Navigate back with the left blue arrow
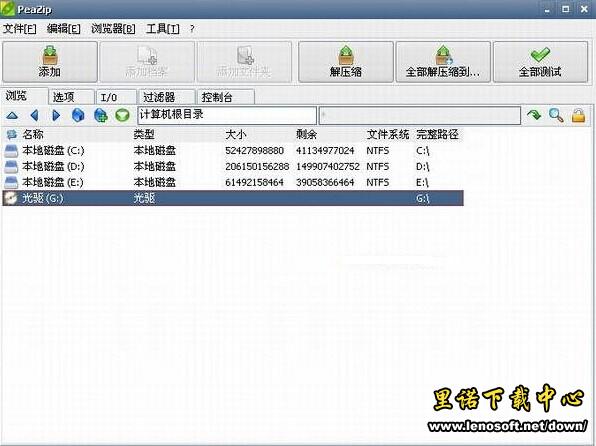 click(x=35, y=115)
